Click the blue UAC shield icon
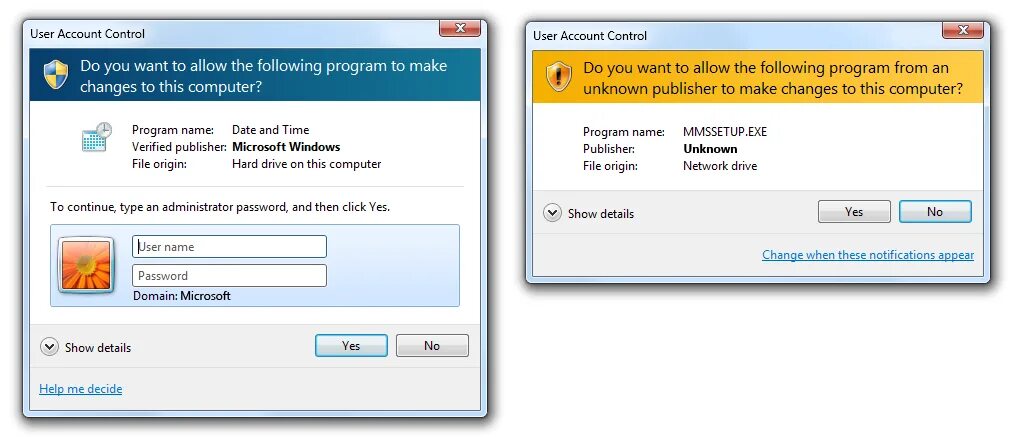The height and width of the screenshot is (437, 1014). [x=56, y=75]
